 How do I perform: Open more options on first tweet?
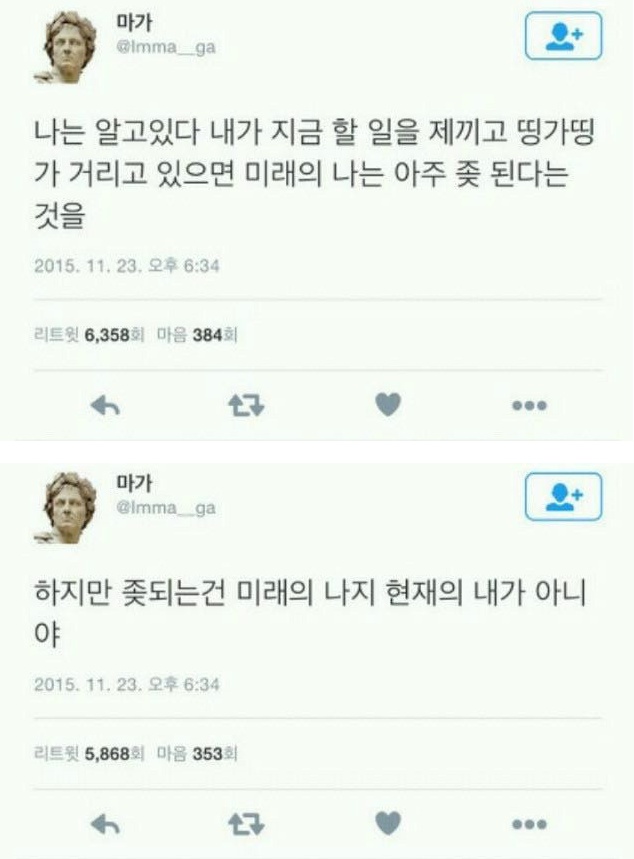click(529, 406)
